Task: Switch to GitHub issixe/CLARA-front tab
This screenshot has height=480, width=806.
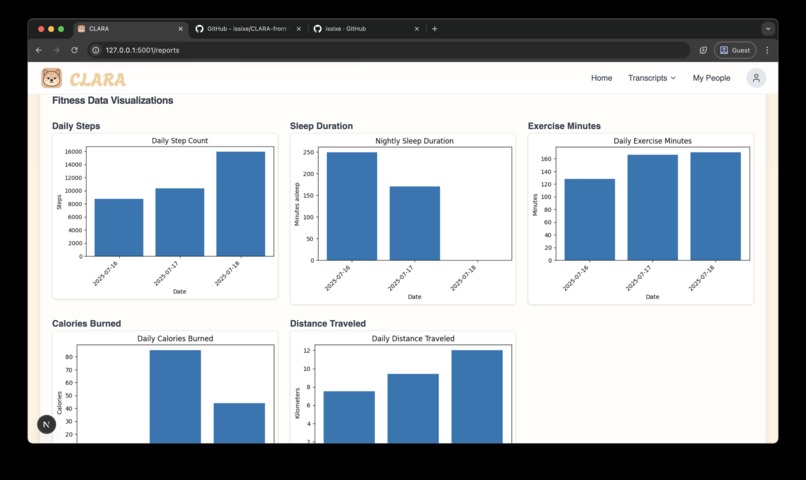Action: (248, 29)
